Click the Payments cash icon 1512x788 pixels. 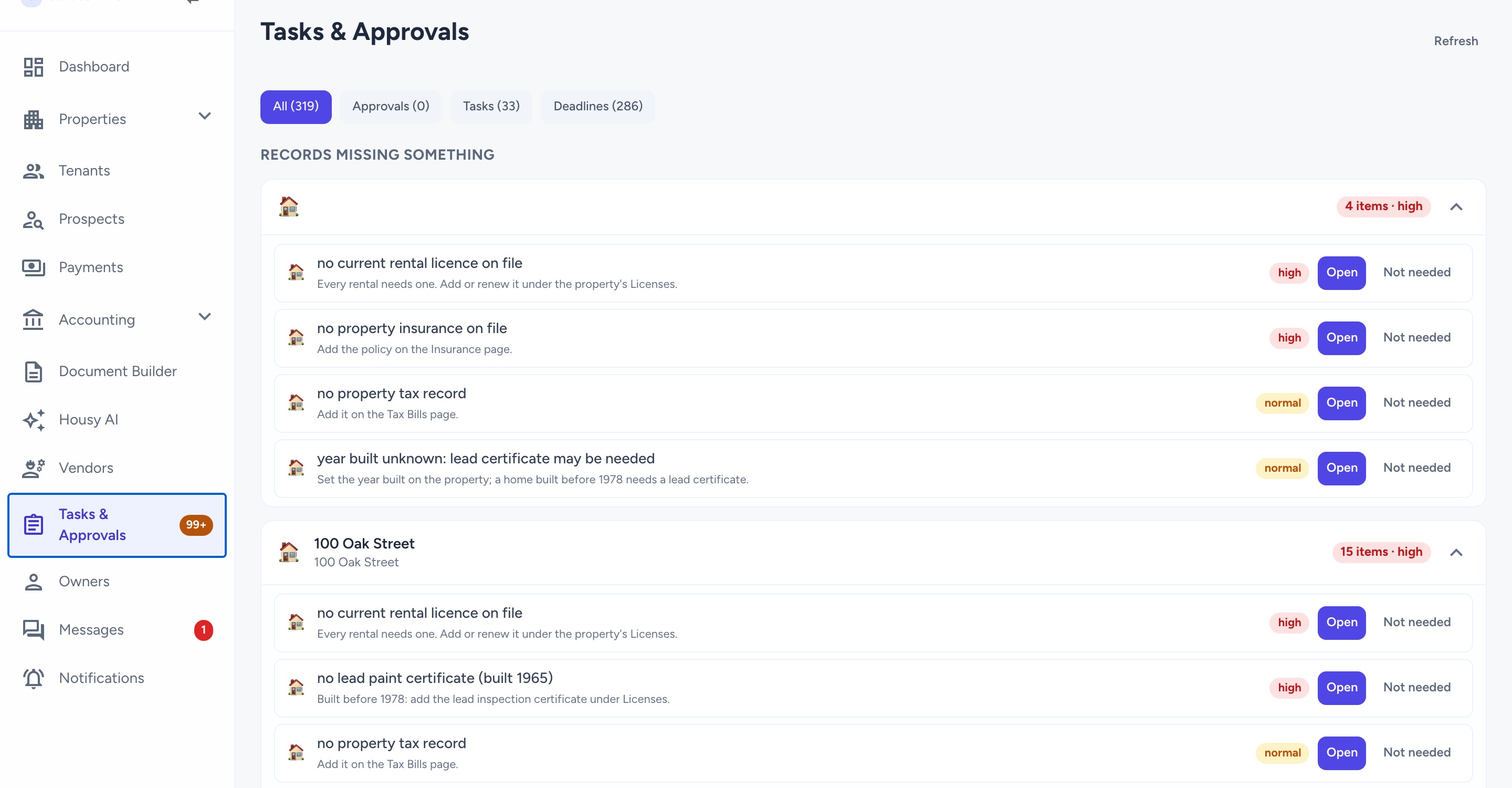[x=34, y=267]
